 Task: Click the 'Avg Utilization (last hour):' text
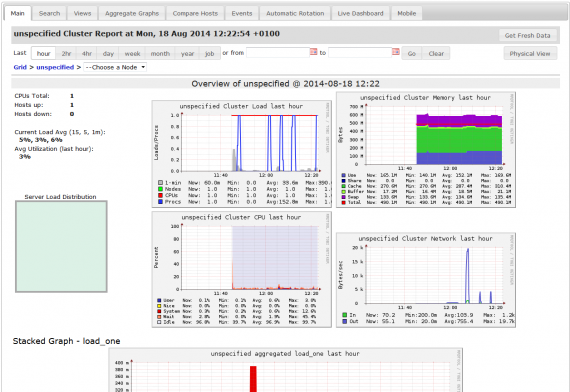54,149
